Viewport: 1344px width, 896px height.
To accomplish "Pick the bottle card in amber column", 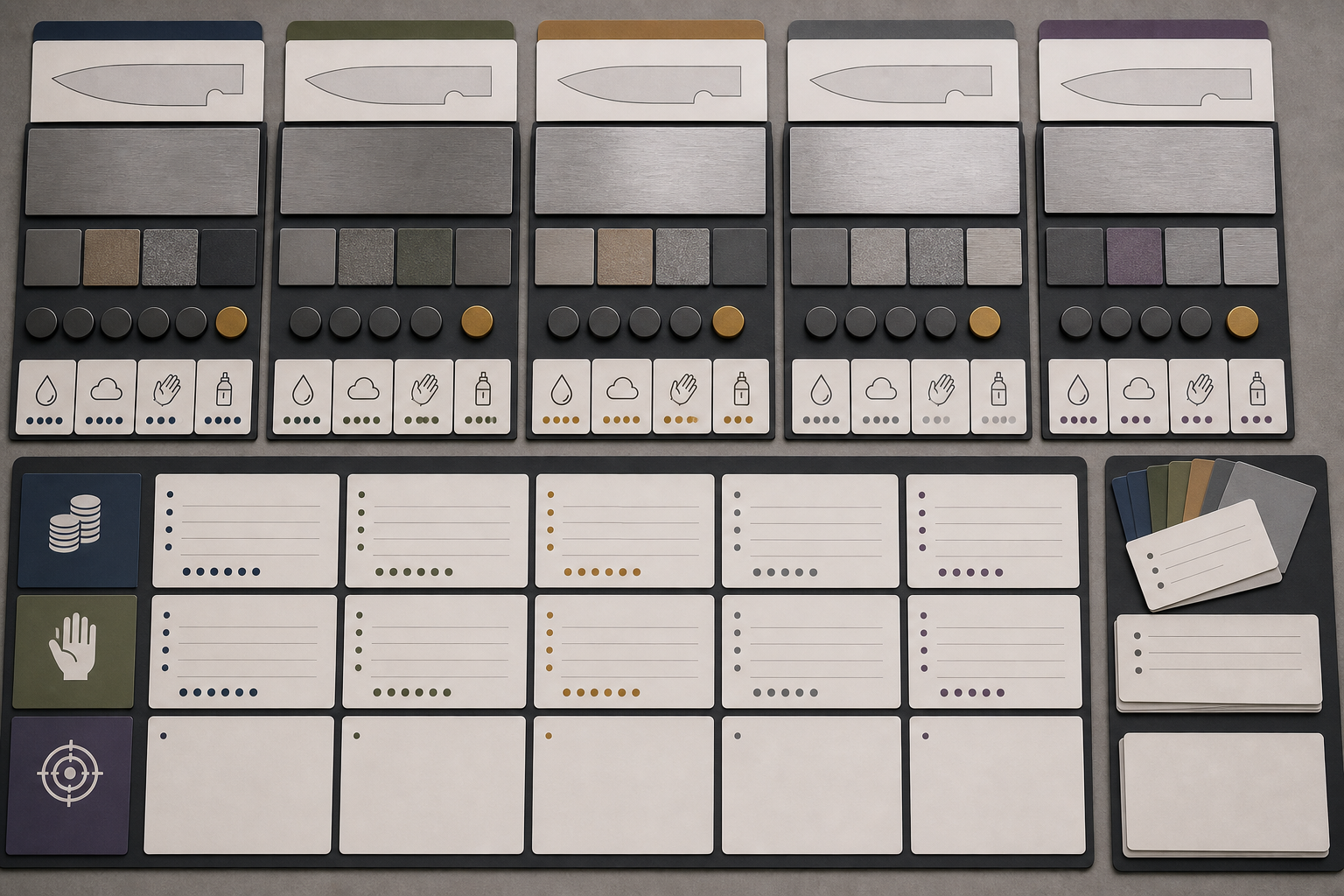I will [741, 396].
